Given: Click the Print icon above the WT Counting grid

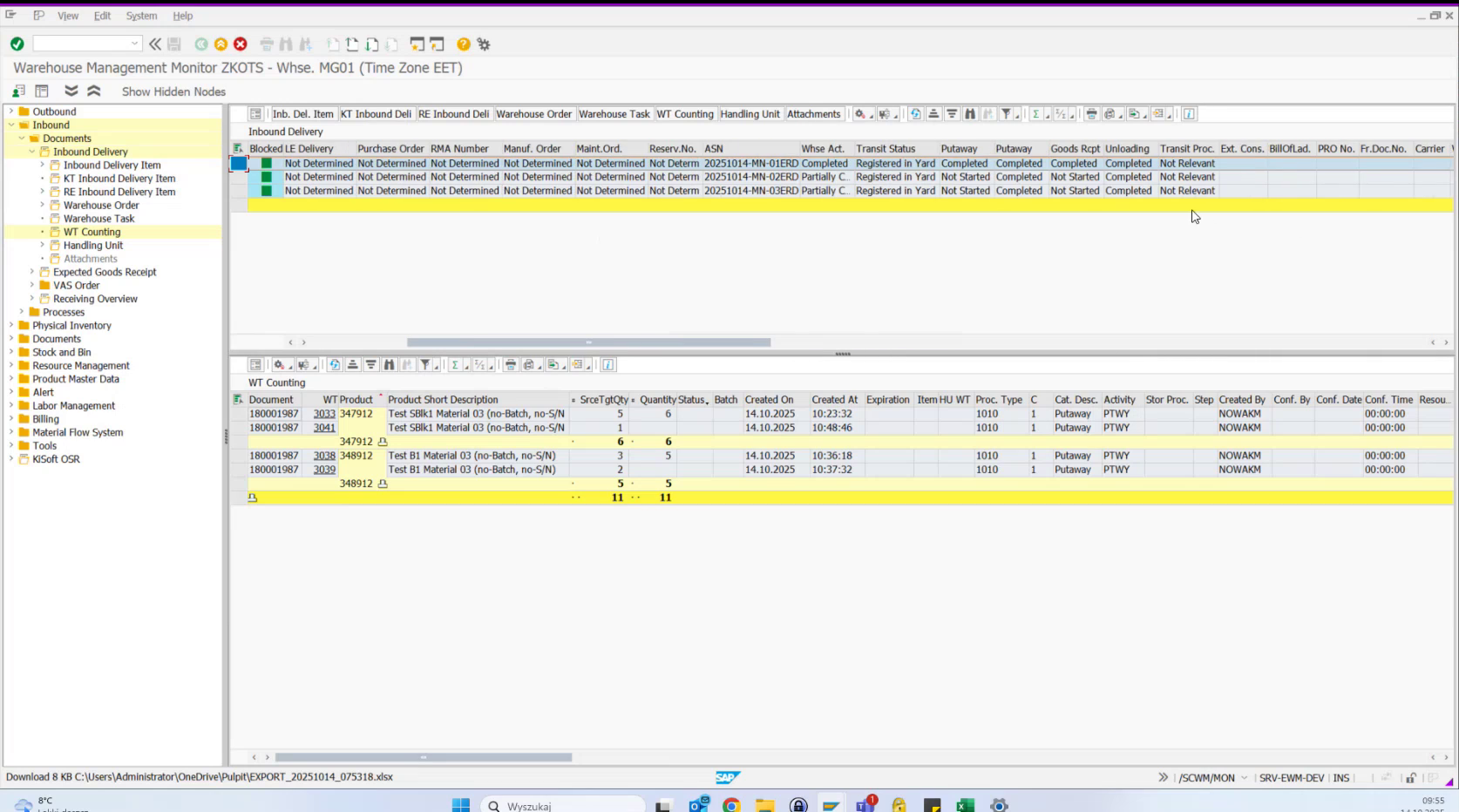Looking at the screenshot, I should [511, 364].
